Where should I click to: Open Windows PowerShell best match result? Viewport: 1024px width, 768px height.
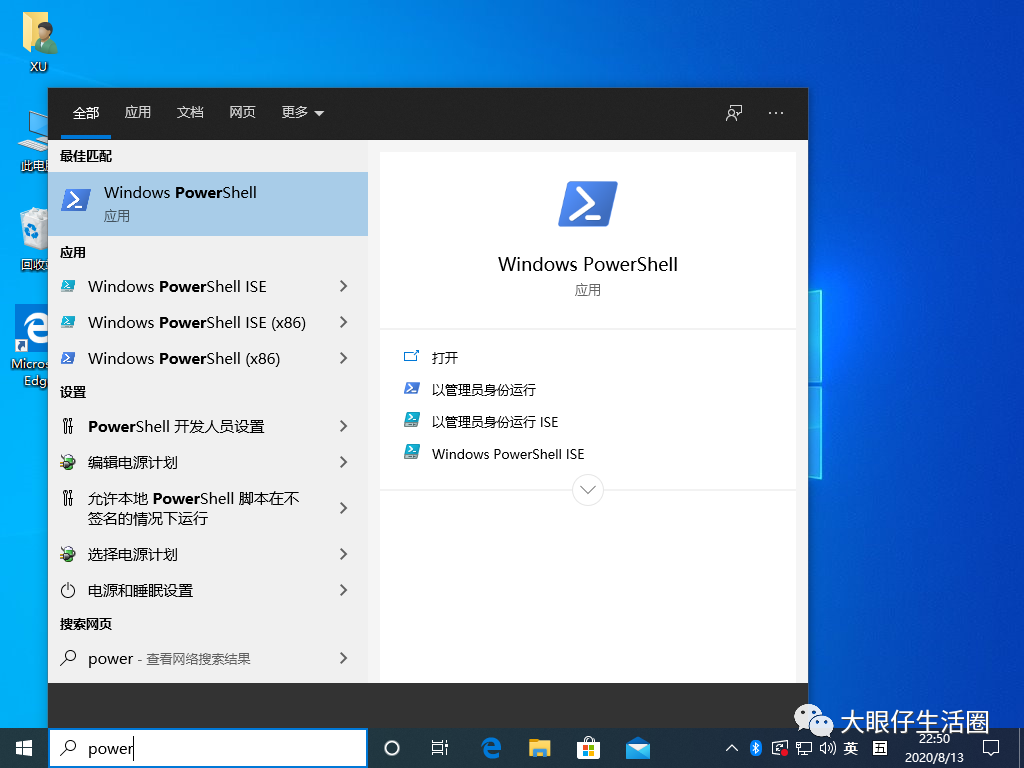point(208,204)
